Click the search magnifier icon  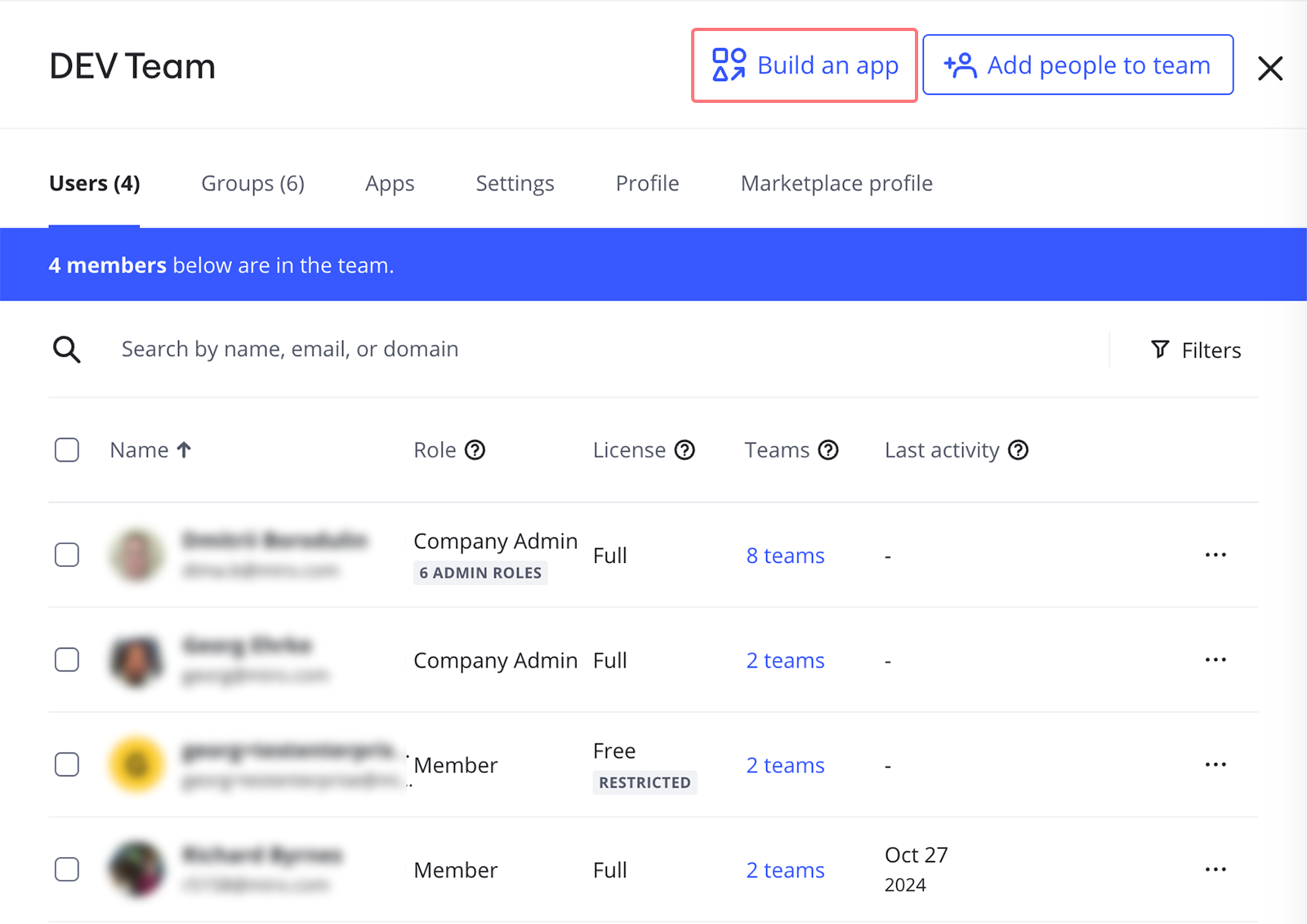pos(67,350)
